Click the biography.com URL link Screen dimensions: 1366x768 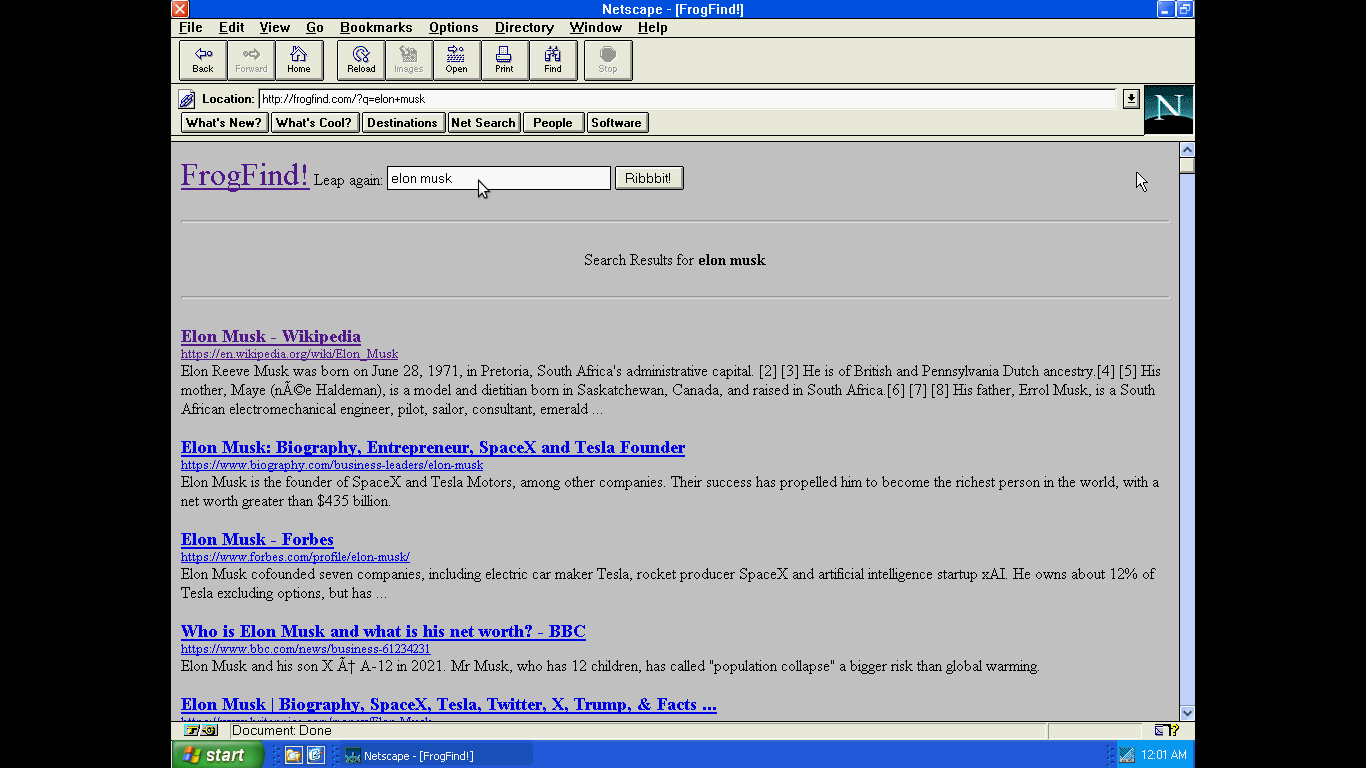pyautogui.click(x=332, y=465)
